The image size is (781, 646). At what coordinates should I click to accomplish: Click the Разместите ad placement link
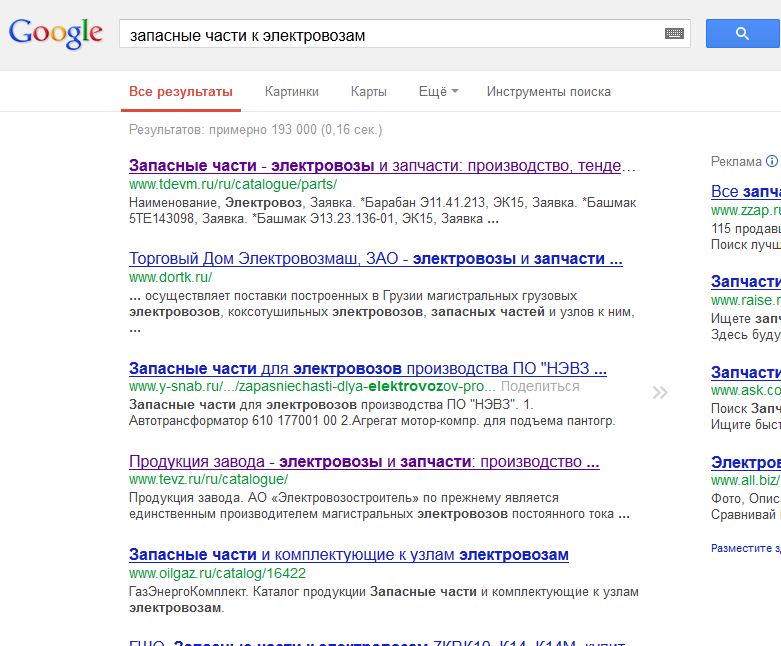pyautogui.click(x=746, y=548)
